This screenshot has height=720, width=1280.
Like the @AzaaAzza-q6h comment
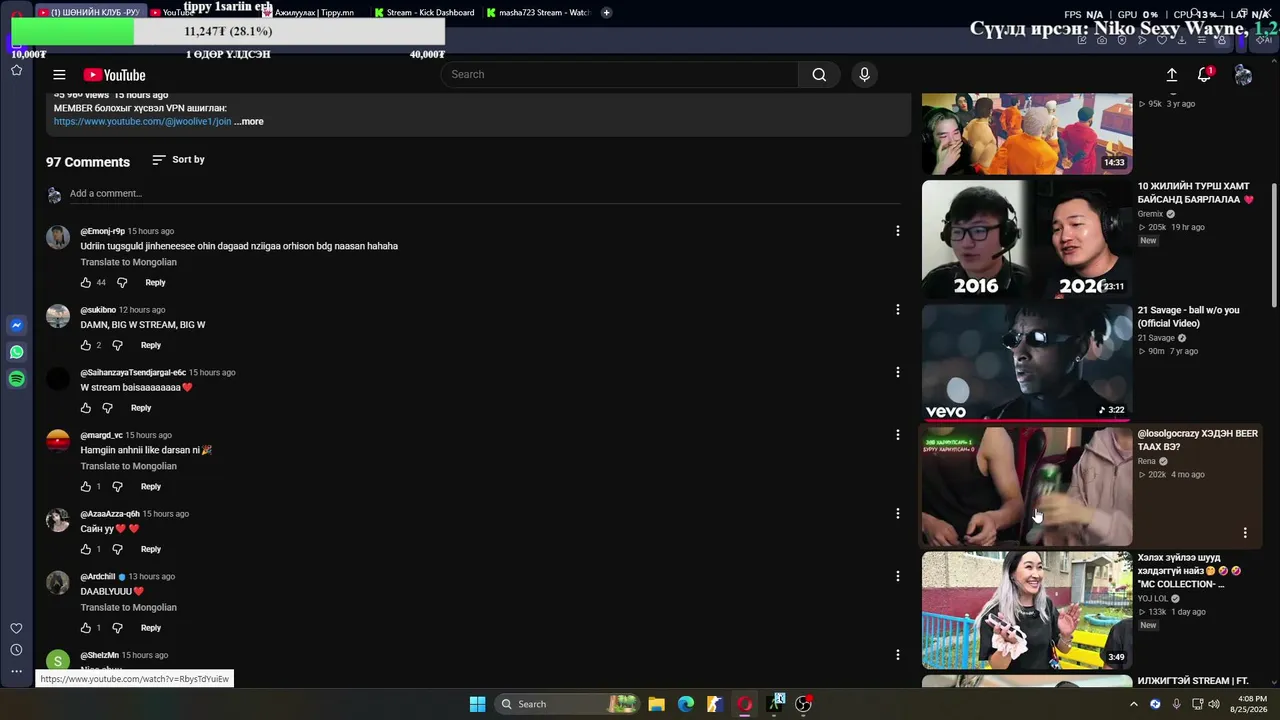coord(86,549)
